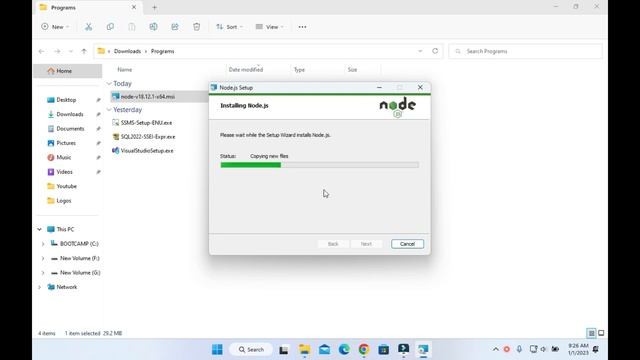Click the Delete trash icon in Explorer
Viewport: 640px width, 360px height.
pyautogui.click(x=197, y=27)
